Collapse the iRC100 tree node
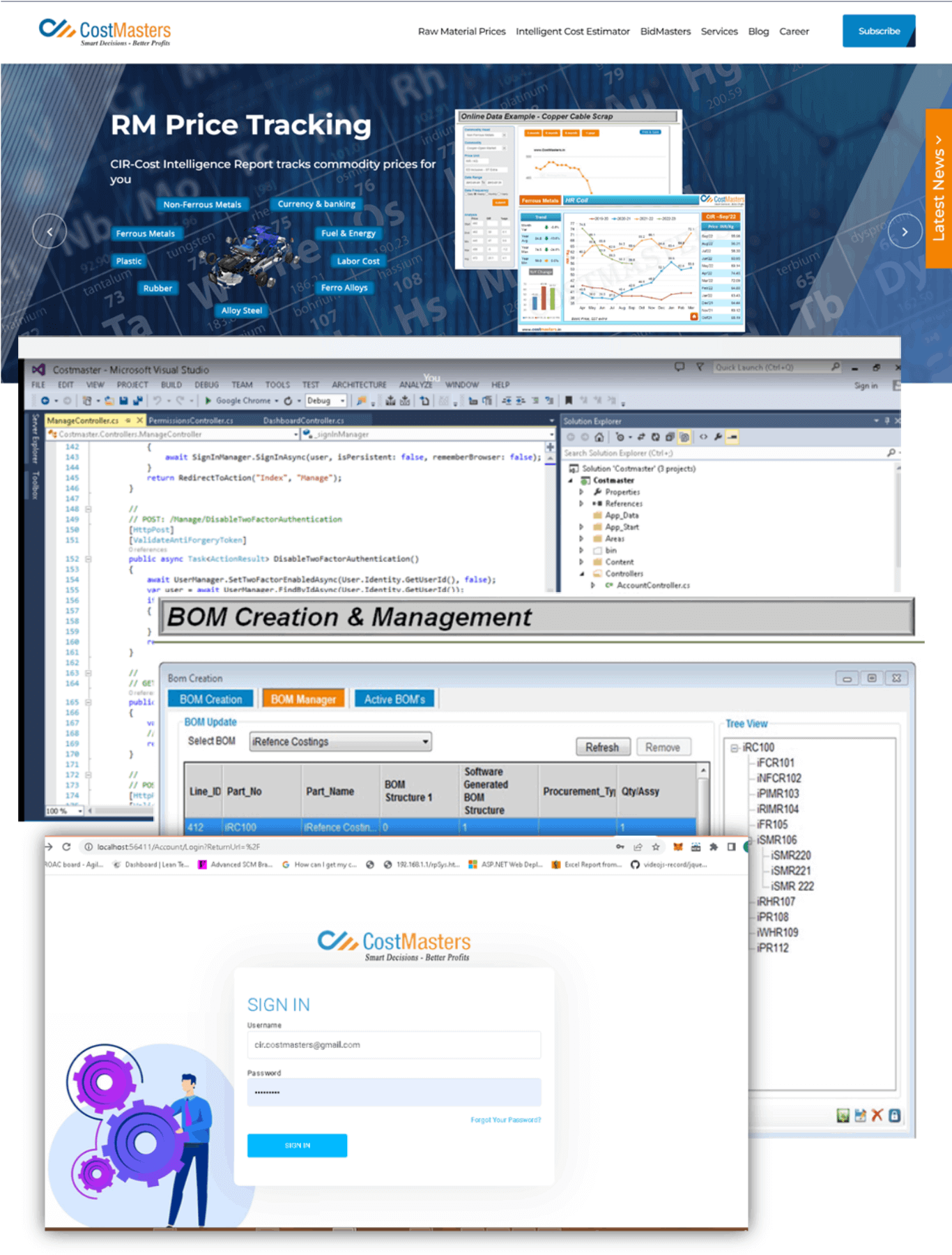The image size is (952, 1255). coord(734,747)
